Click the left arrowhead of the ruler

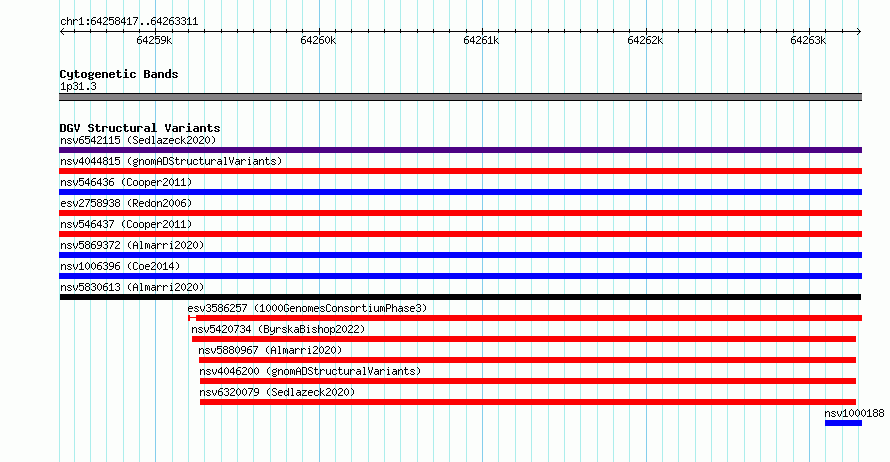(62, 31)
